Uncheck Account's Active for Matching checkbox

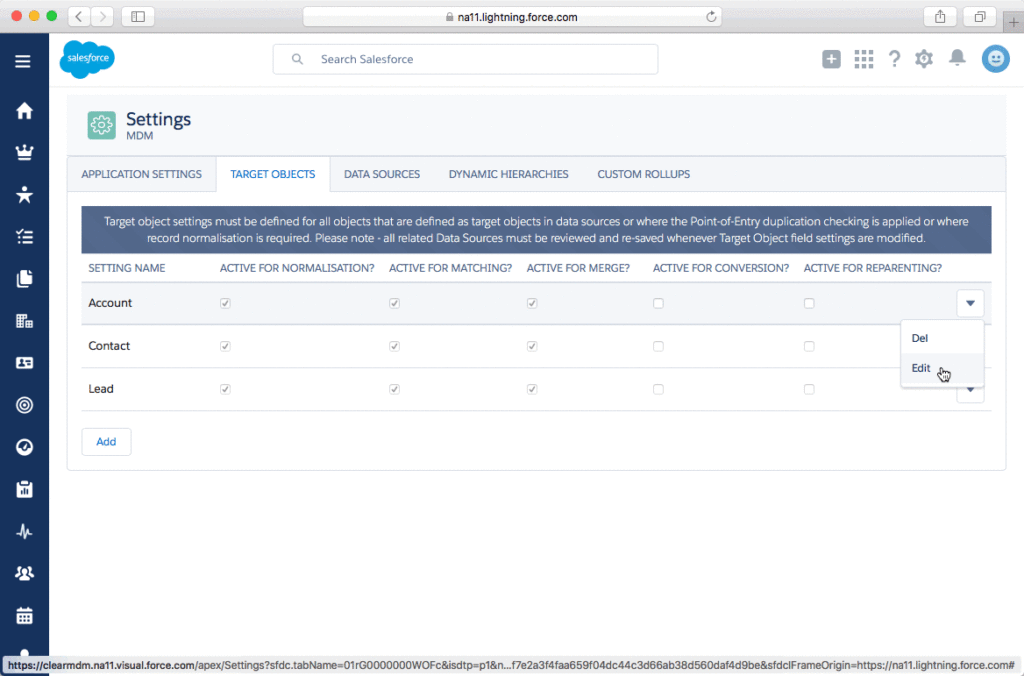click(394, 303)
